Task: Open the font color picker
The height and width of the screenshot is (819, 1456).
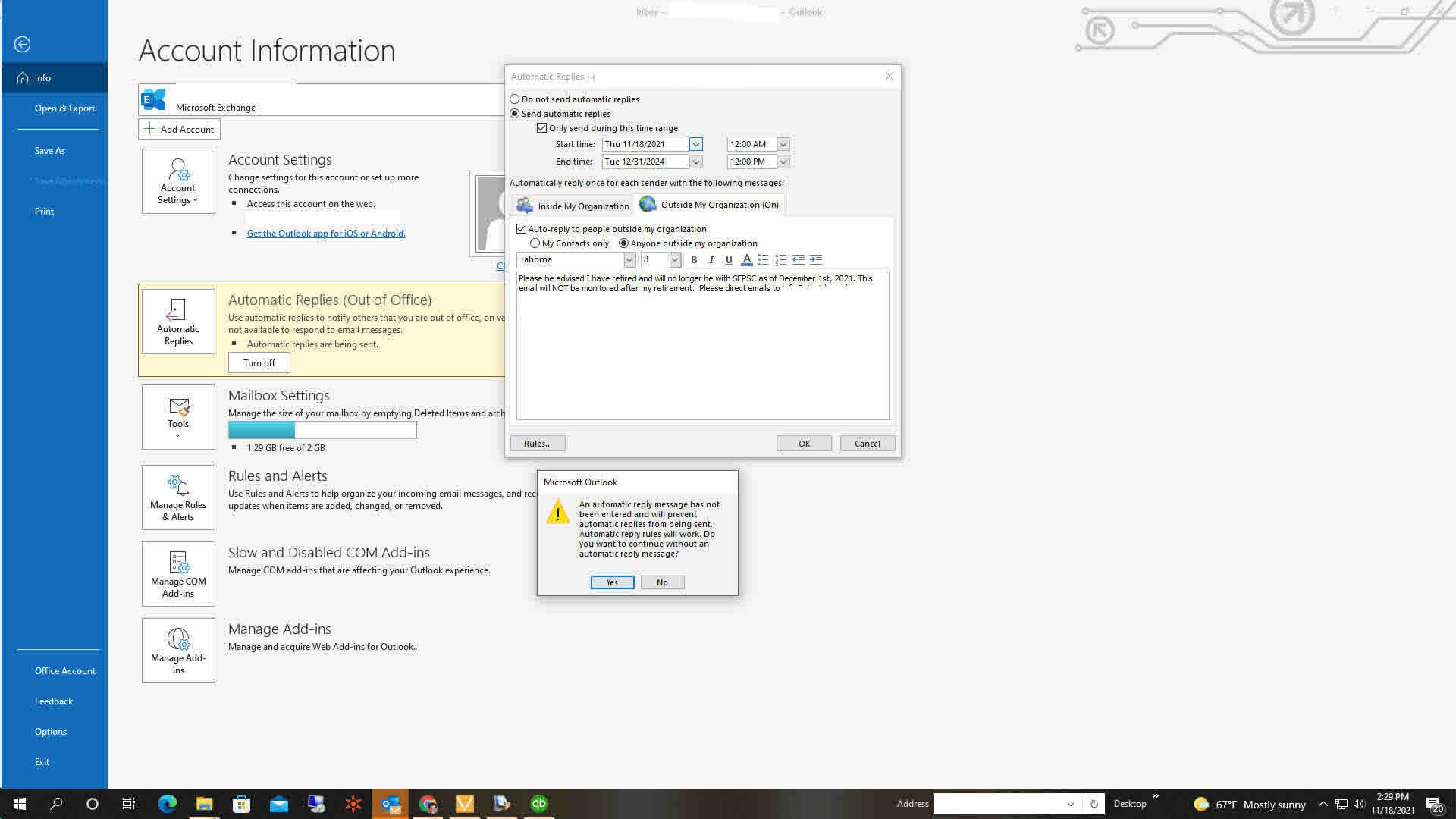Action: point(746,260)
